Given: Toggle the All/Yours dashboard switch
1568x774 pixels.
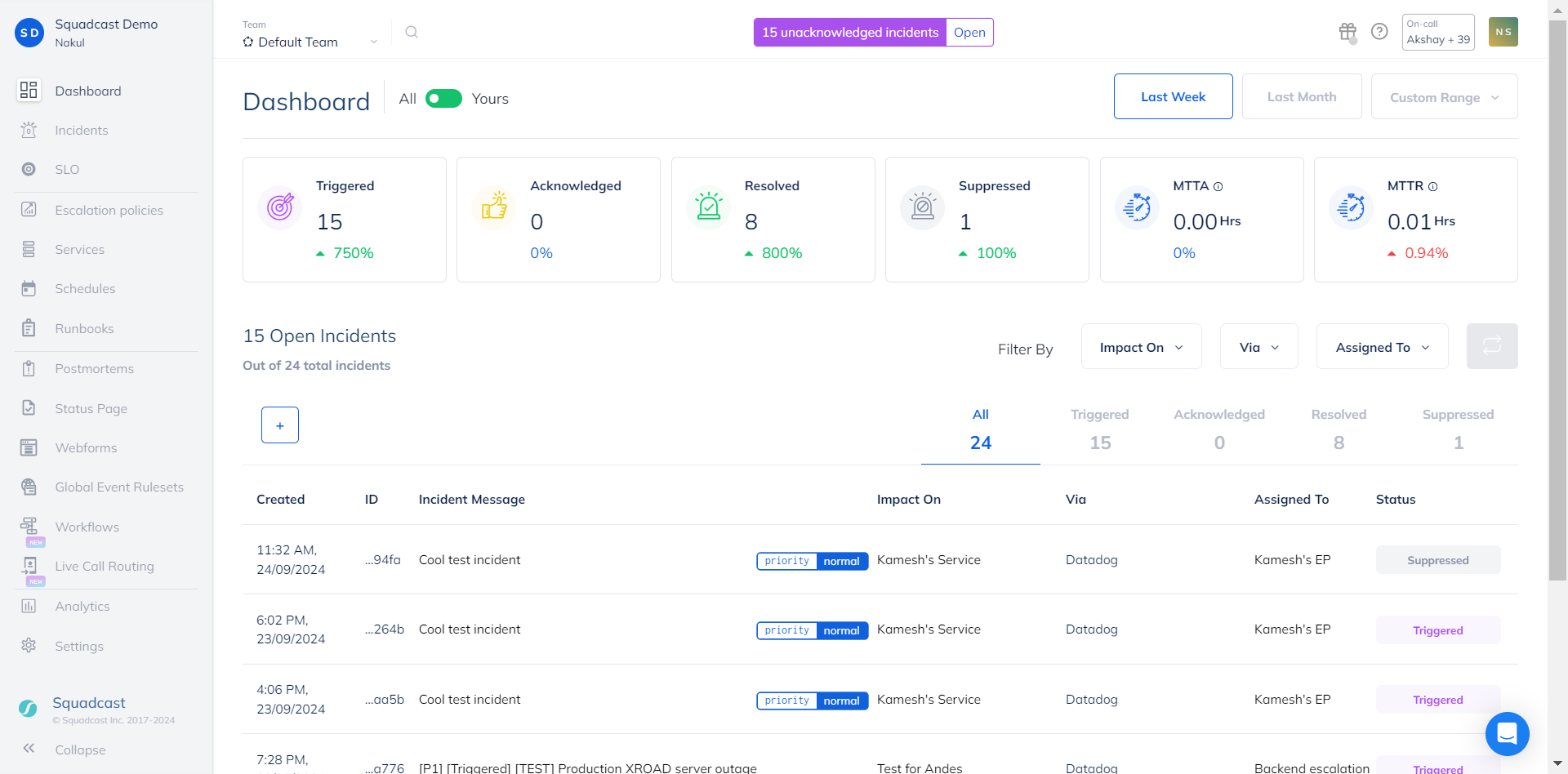Looking at the screenshot, I should click(443, 99).
